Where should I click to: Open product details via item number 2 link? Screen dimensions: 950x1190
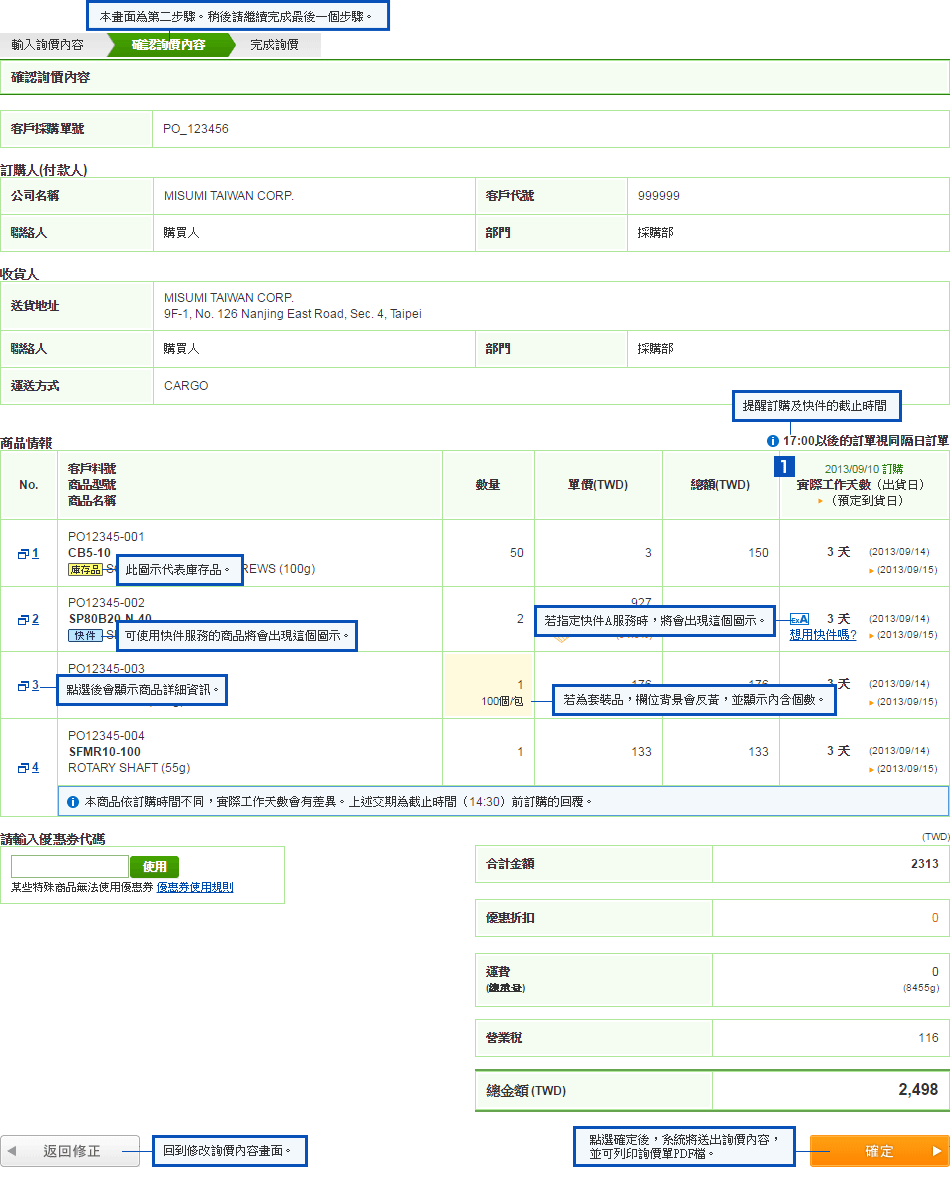(x=35, y=619)
